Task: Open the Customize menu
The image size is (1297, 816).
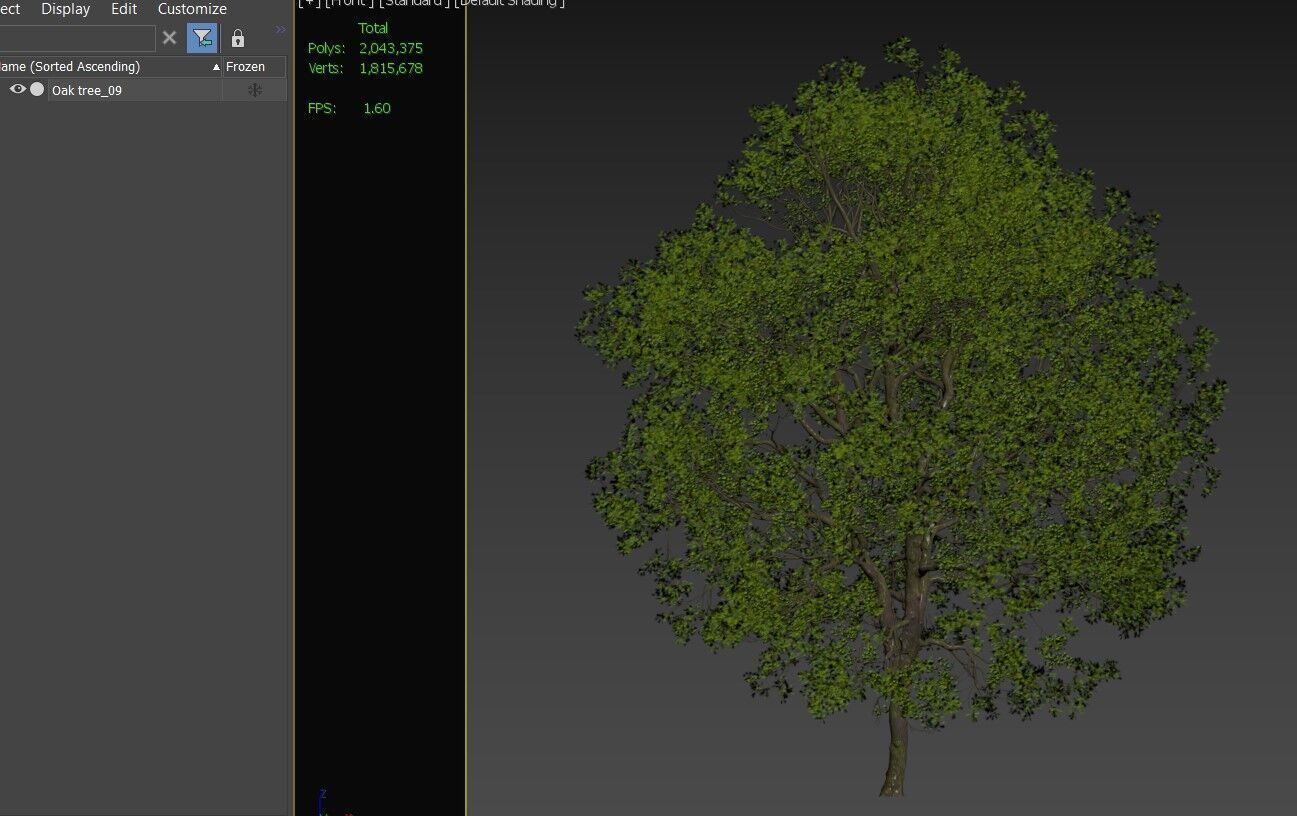Action: pos(192,9)
